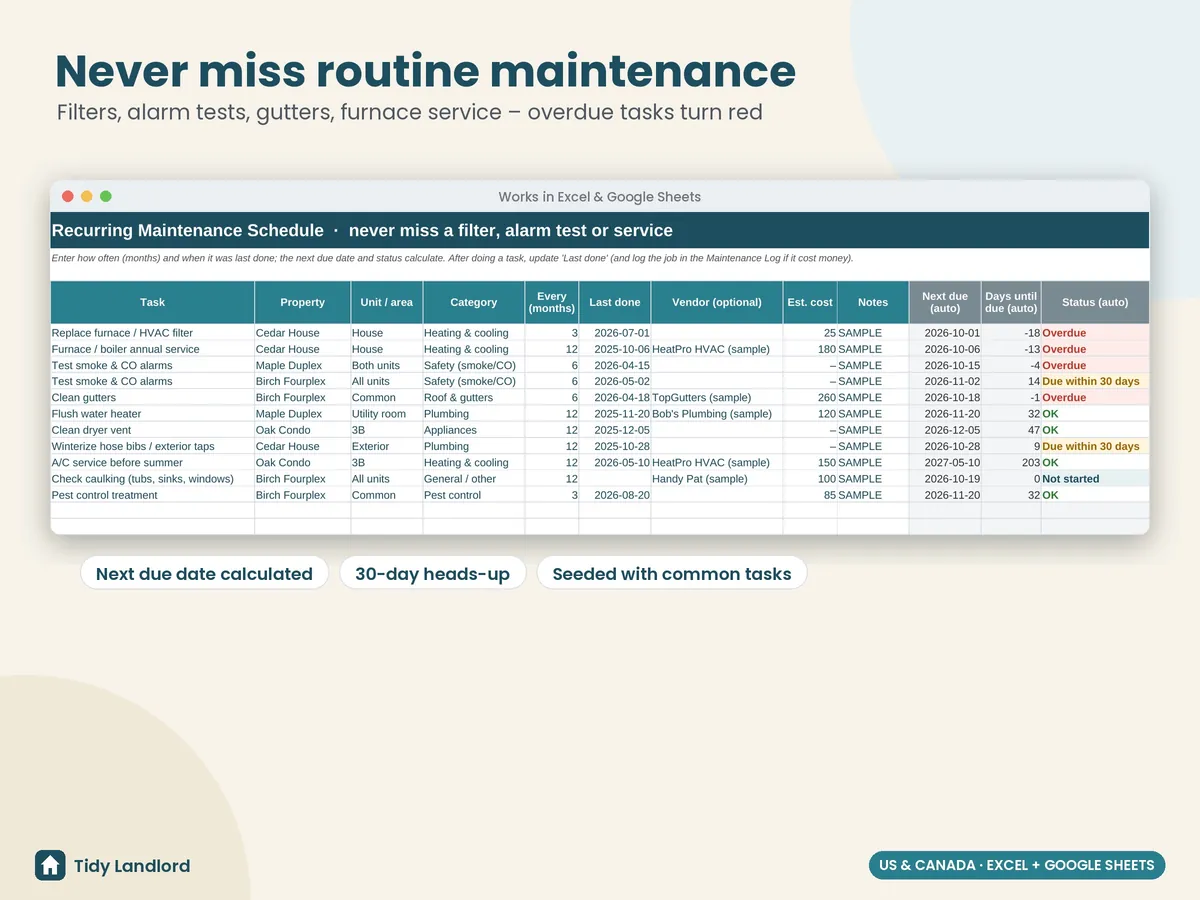
Task: Click the 'Last done' column header
Action: 615,302
